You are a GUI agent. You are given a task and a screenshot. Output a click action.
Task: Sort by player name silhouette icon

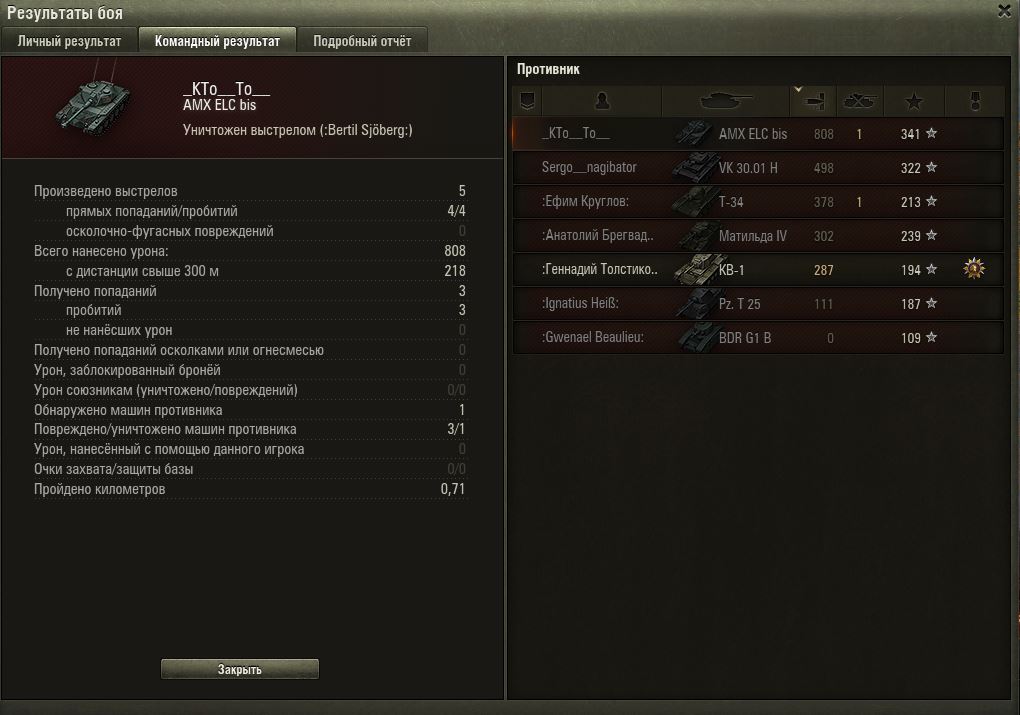pos(602,101)
